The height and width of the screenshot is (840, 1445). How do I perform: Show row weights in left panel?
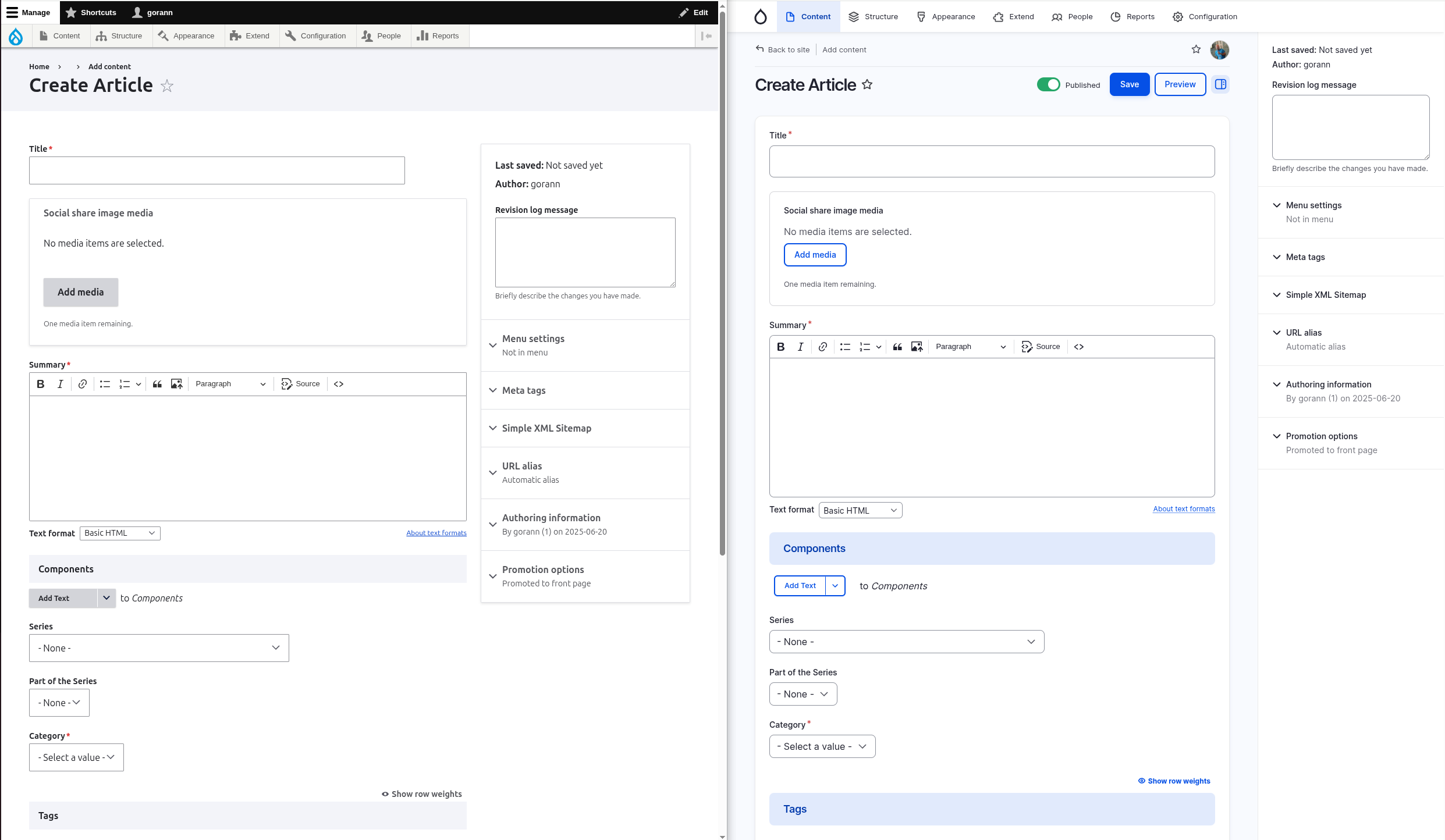pyautogui.click(x=422, y=794)
